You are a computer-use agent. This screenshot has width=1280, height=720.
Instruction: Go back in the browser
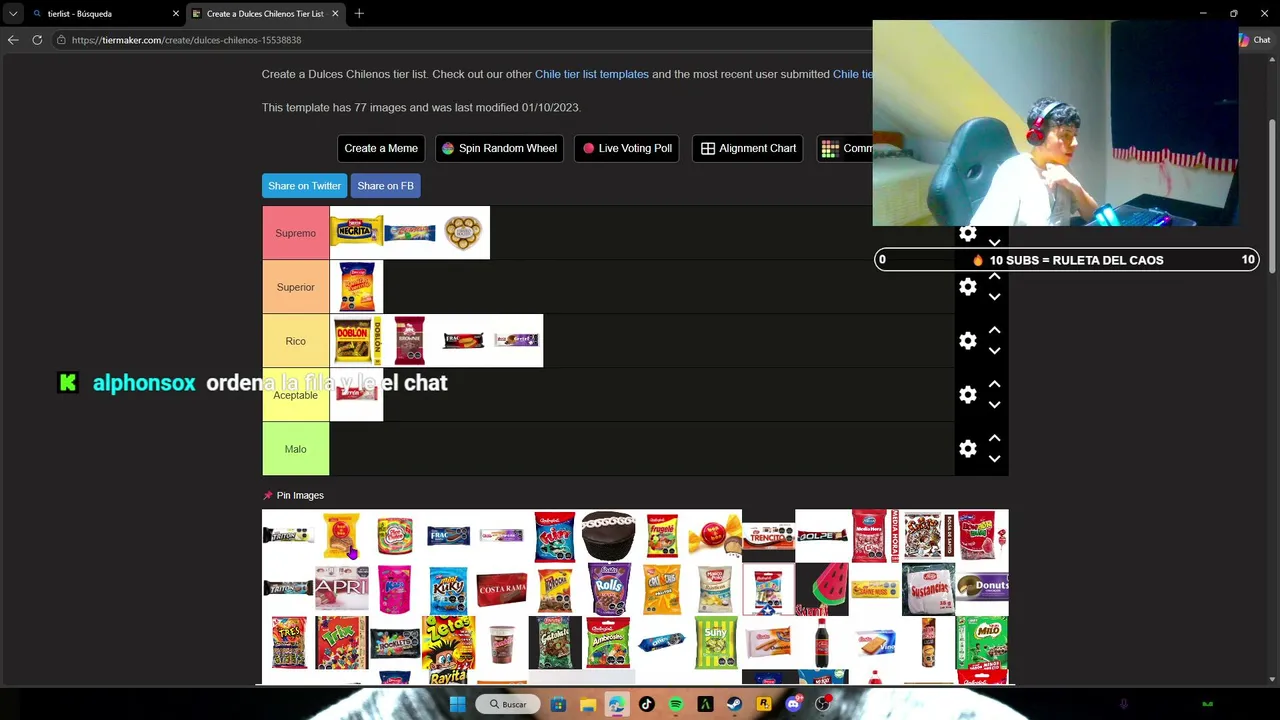[x=13, y=40]
